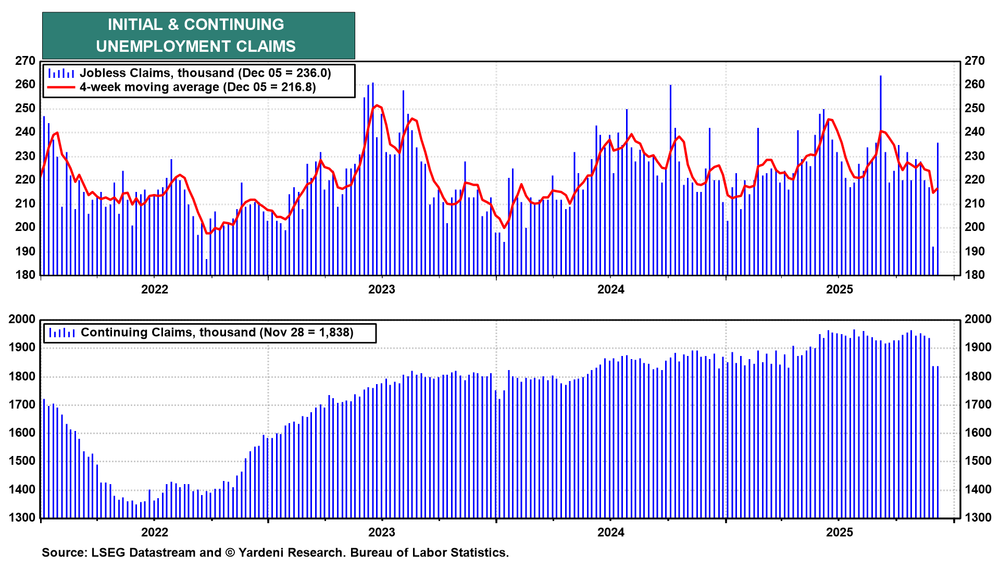Click the lowest upper-chart bar near 2025's end
1000x563 pixels.
coord(933,260)
